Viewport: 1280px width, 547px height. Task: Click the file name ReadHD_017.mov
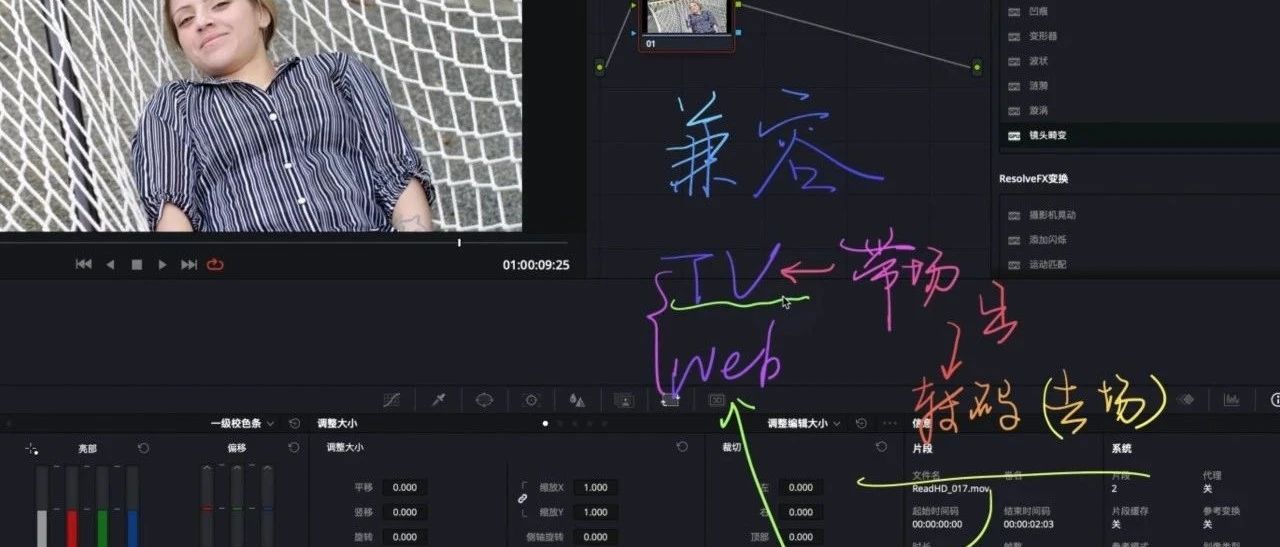click(950, 489)
